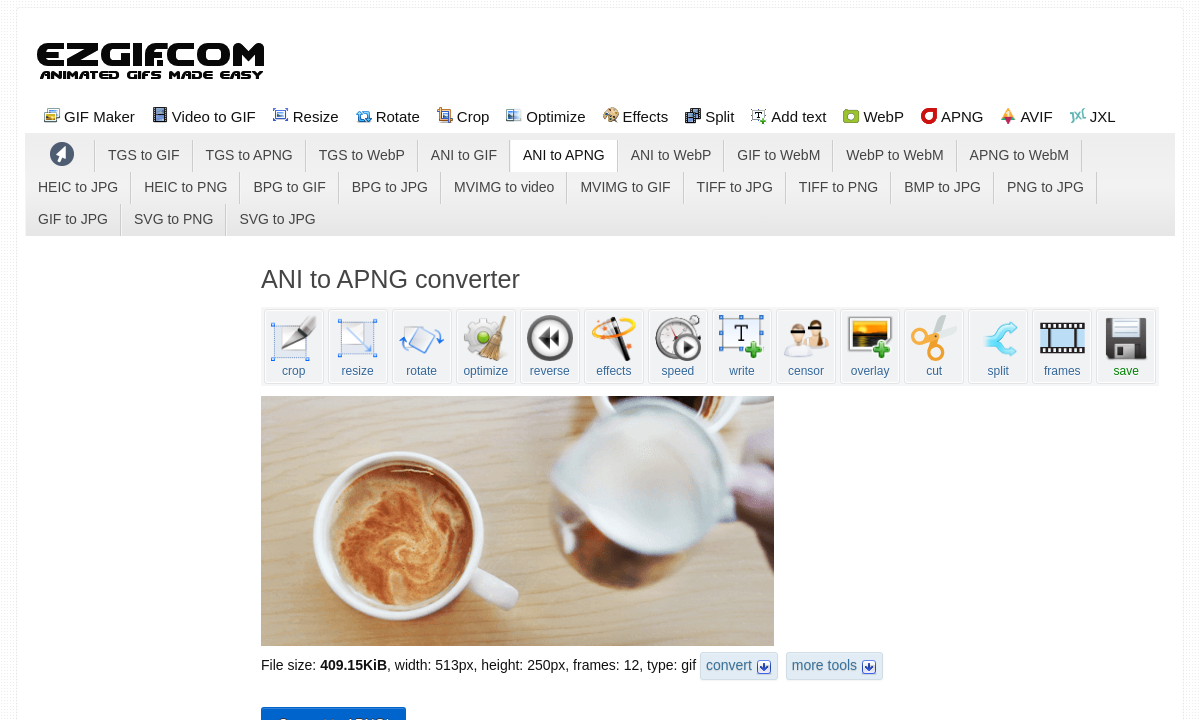Click the optimize tool
The width and height of the screenshot is (1200, 720).
tap(485, 346)
